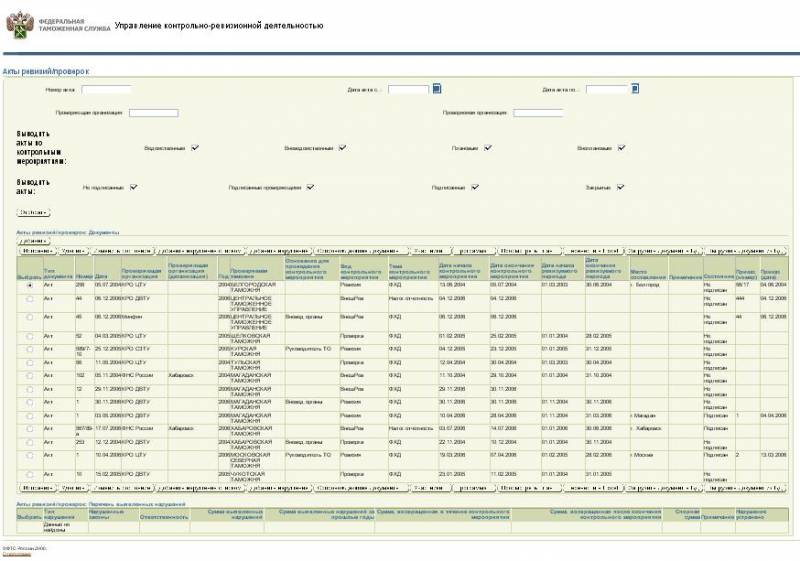Select radio for ЩЕЛКОВСКАЯ ТАМОЖНЯ row
The image size is (800, 561).
30,337
